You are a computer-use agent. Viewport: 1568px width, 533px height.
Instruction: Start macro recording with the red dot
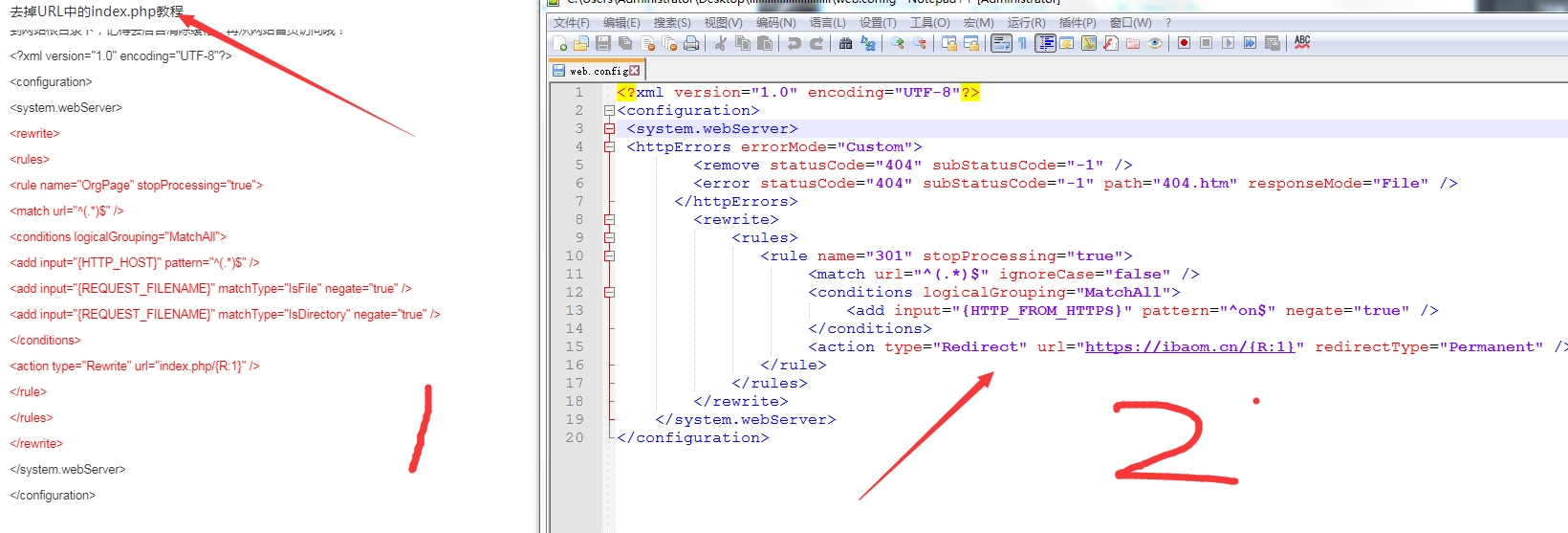(x=1184, y=43)
